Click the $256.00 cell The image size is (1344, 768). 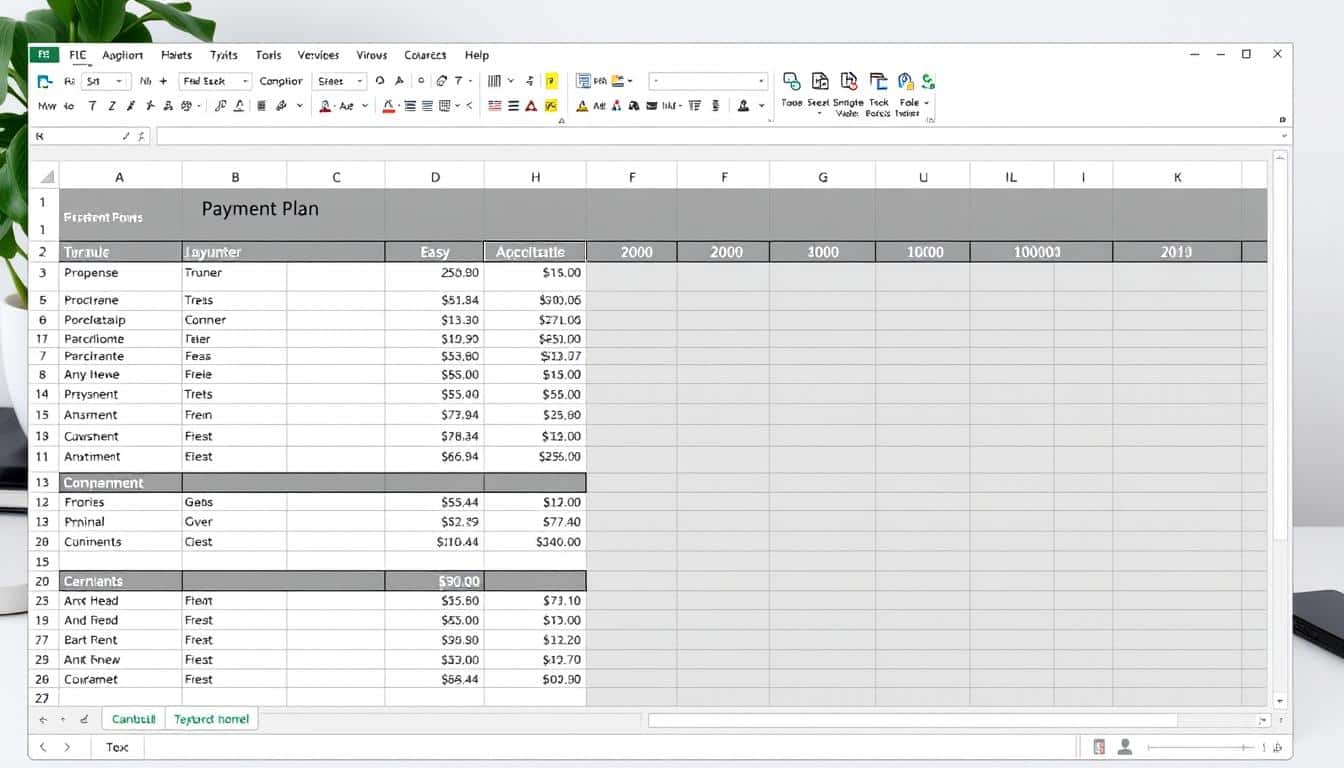[x=535, y=456]
